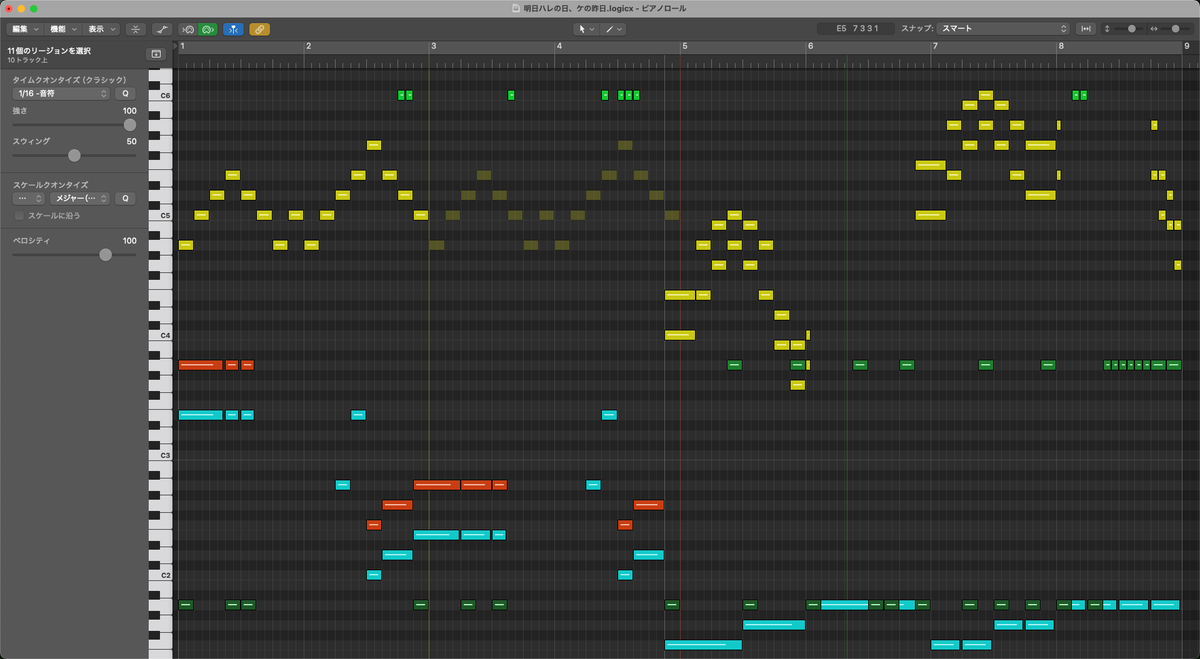Click the スケールクオンタイズ heading
The image size is (1200, 659).
coord(50,185)
